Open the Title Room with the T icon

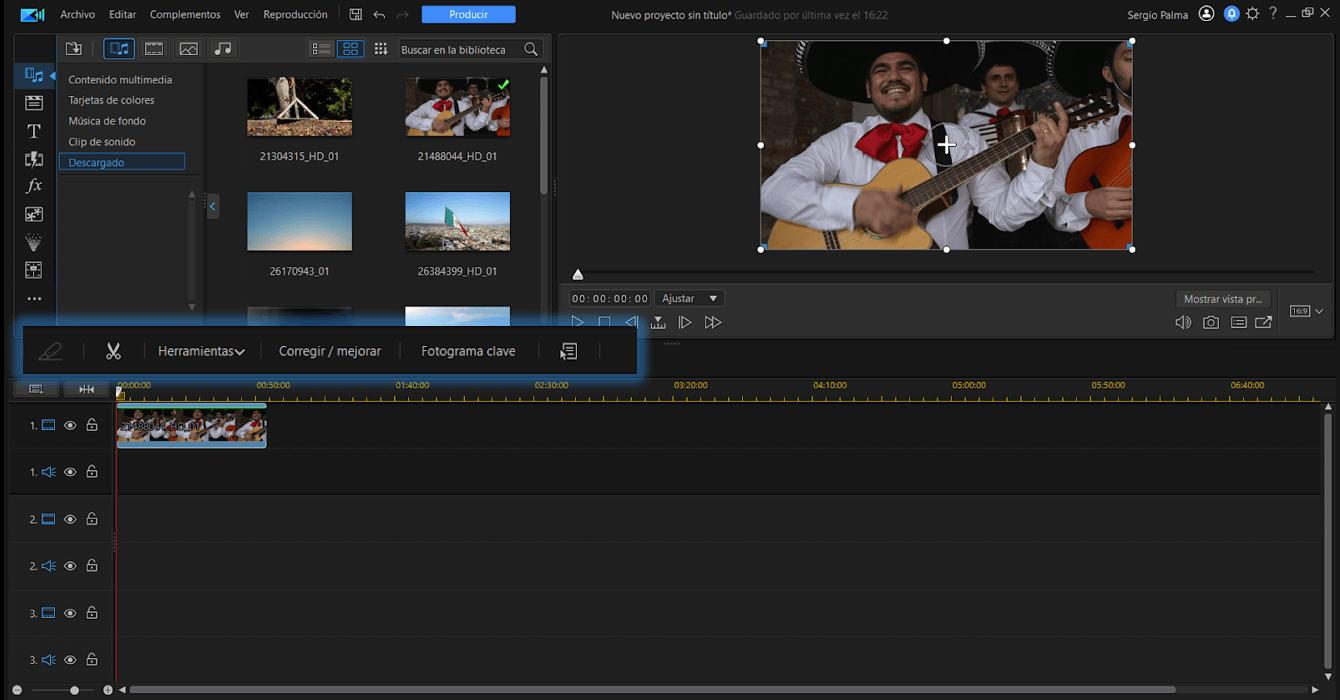(x=34, y=131)
